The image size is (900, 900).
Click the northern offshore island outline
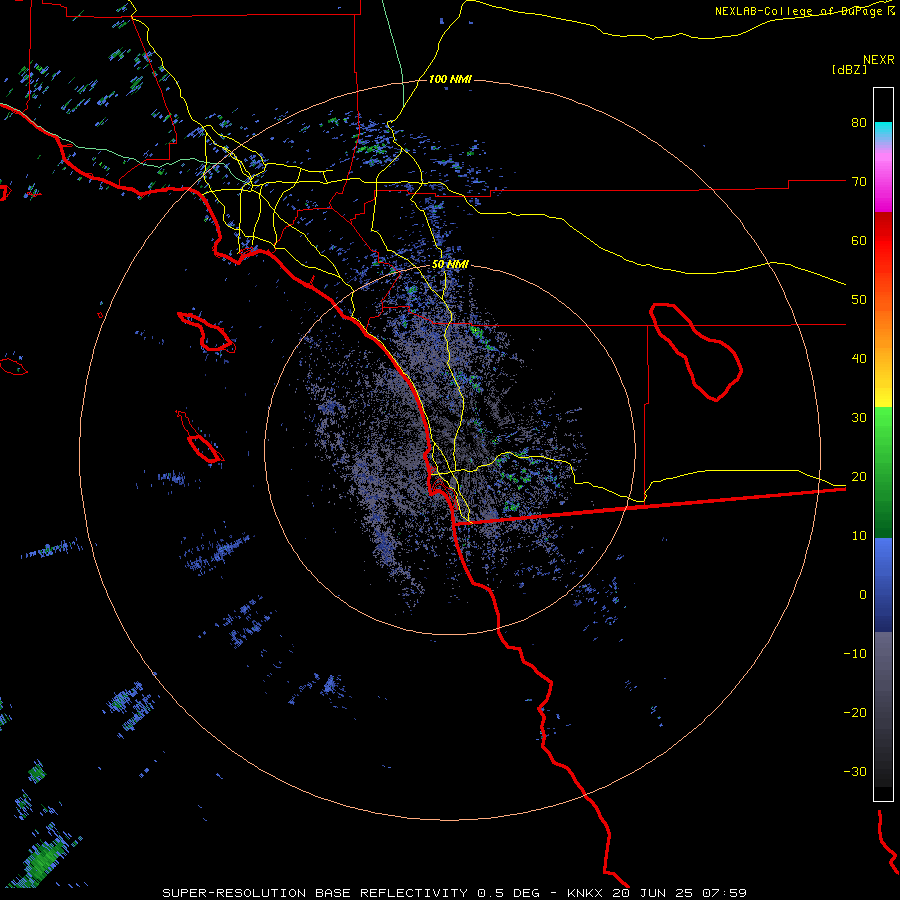pos(207,332)
